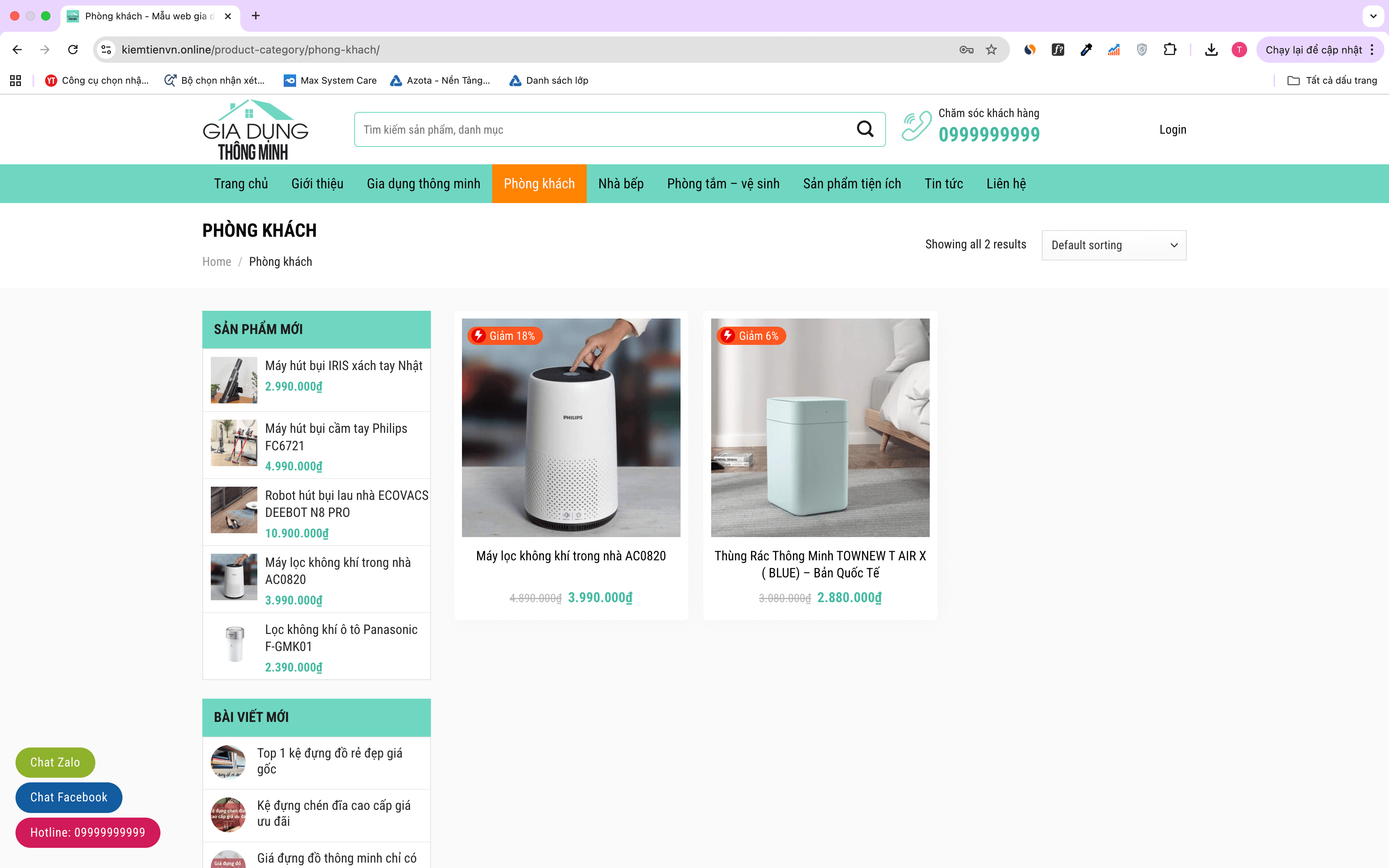Screen dimensions: 1389x868
Task: Click the search magnifier icon
Action: (x=865, y=129)
